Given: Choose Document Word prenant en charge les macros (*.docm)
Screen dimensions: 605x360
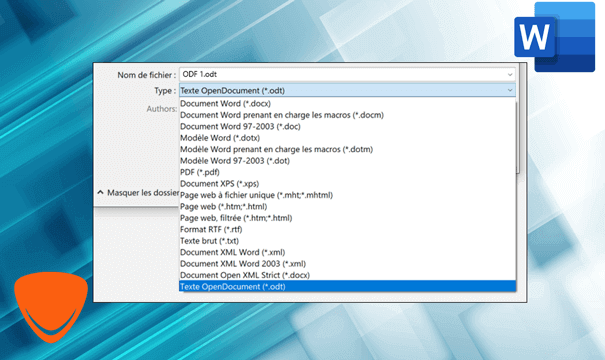Looking at the screenshot, I should [x=347, y=115].
